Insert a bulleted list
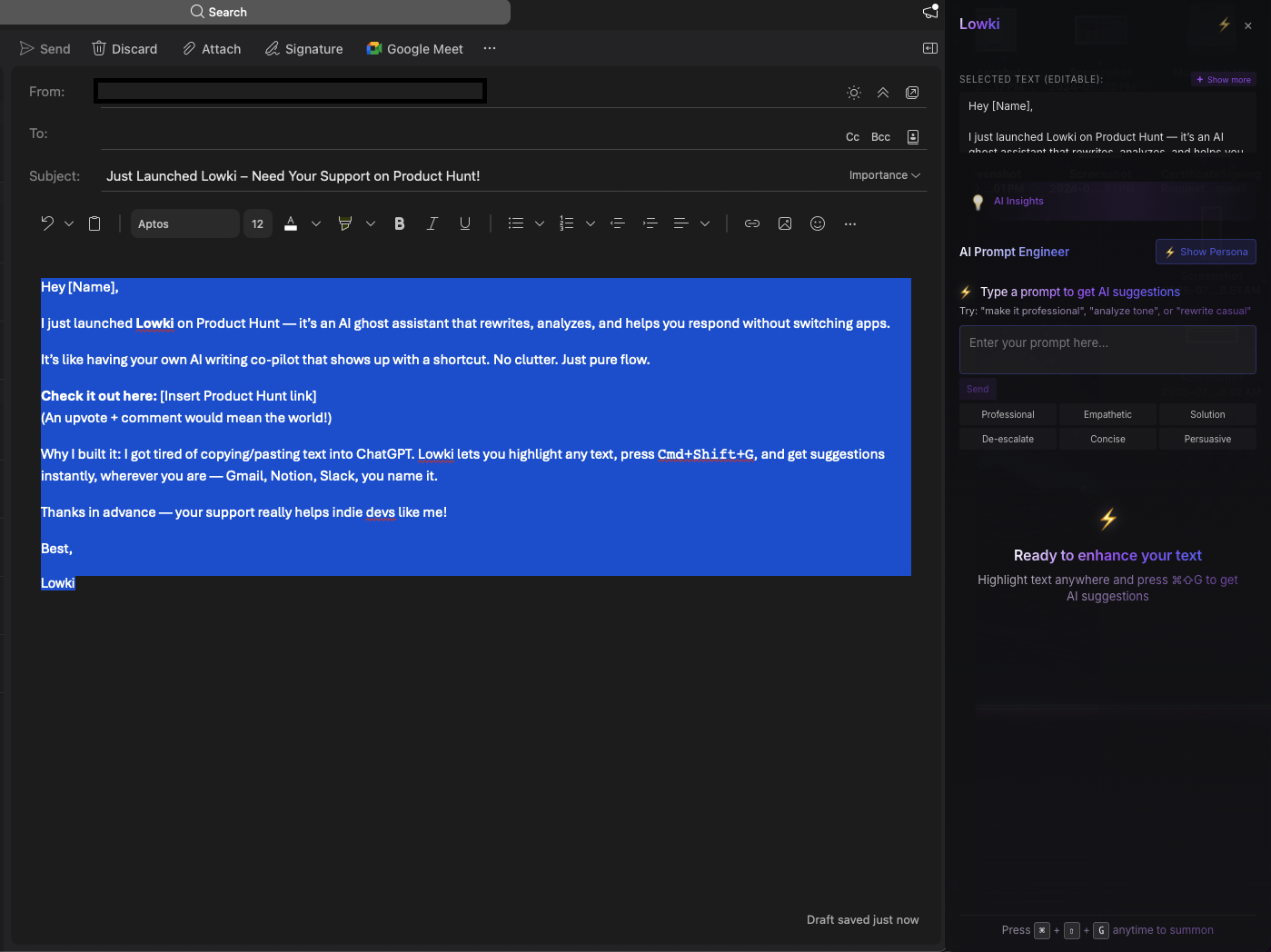Viewport: 1271px width, 952px height. pyautogui.click(x=516, y=223)
